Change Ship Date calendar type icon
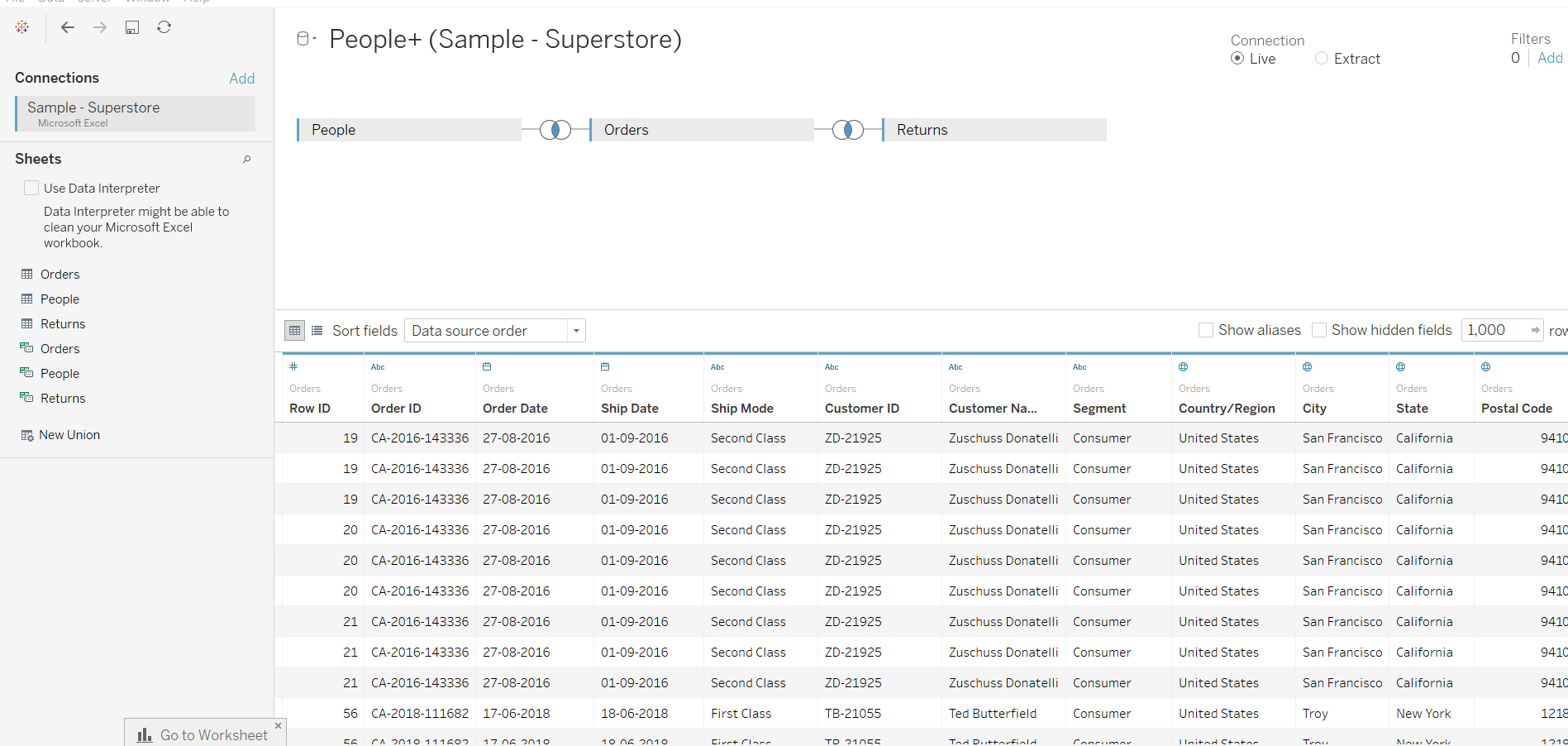The height and width of the screenshot is (746, 1568). tap(605, 366)
